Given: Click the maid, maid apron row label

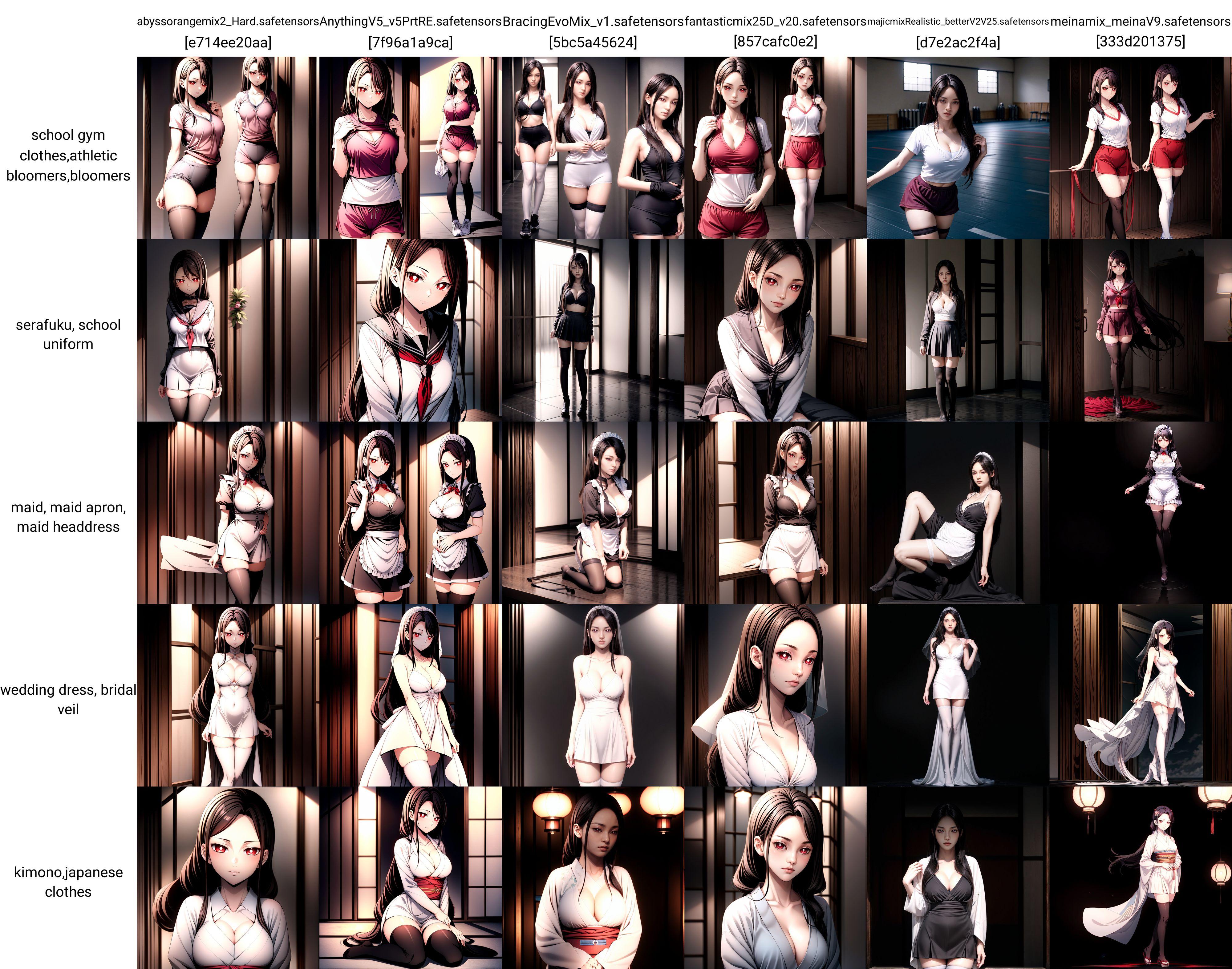Looking at the screenshot, I should coord(68,516).
